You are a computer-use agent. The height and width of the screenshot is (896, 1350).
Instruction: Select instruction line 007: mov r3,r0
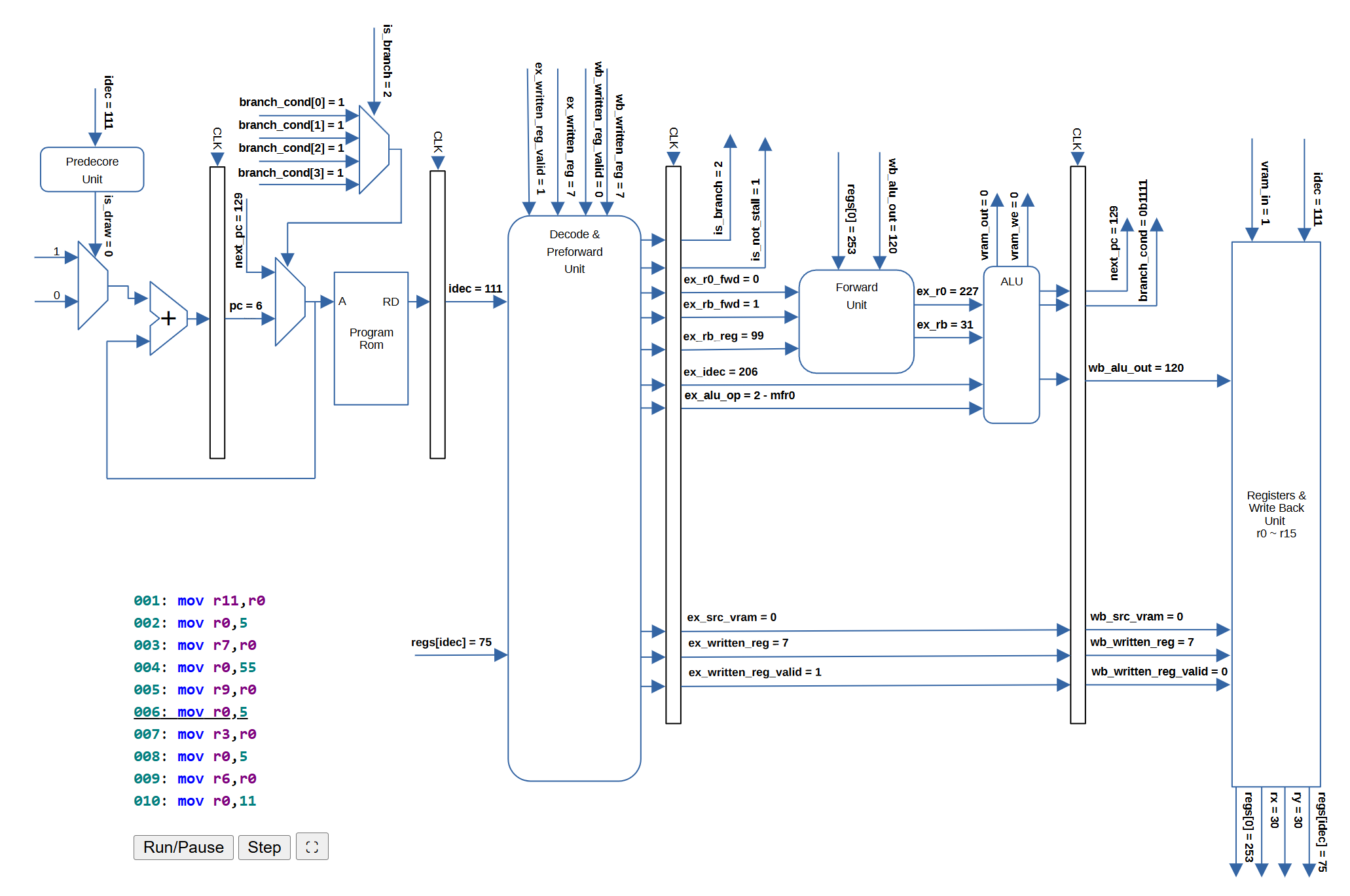[195, 734]
